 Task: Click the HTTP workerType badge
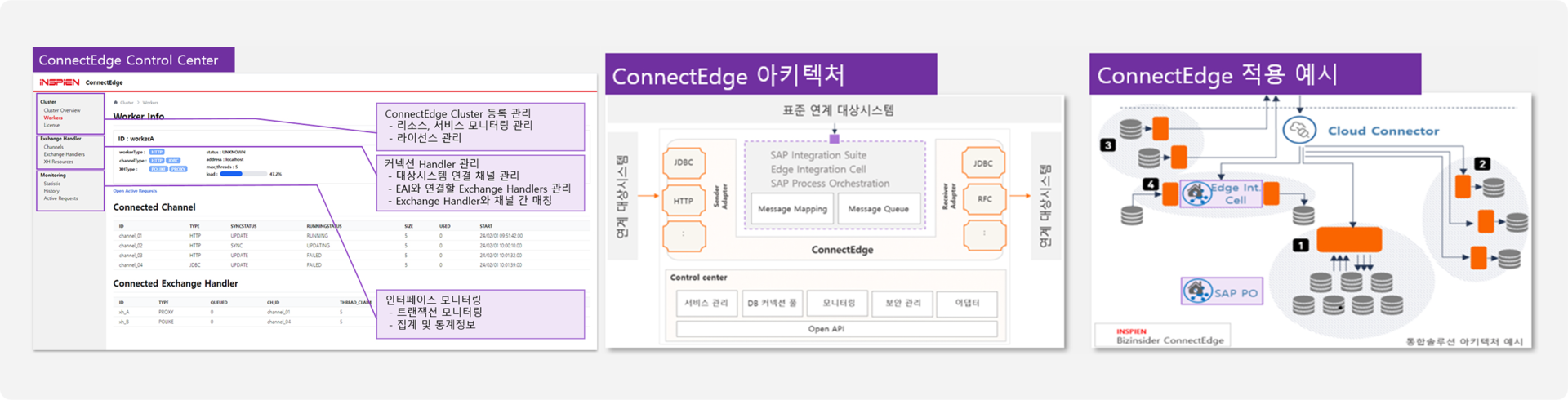click(157, 152)
